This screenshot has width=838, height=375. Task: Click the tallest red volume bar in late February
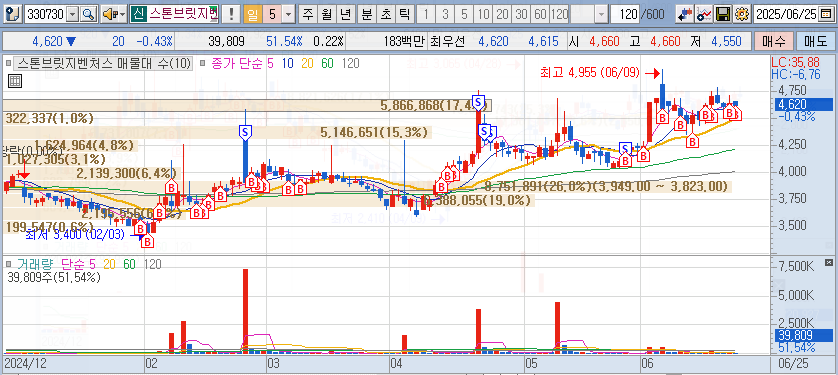click(245, 310)
